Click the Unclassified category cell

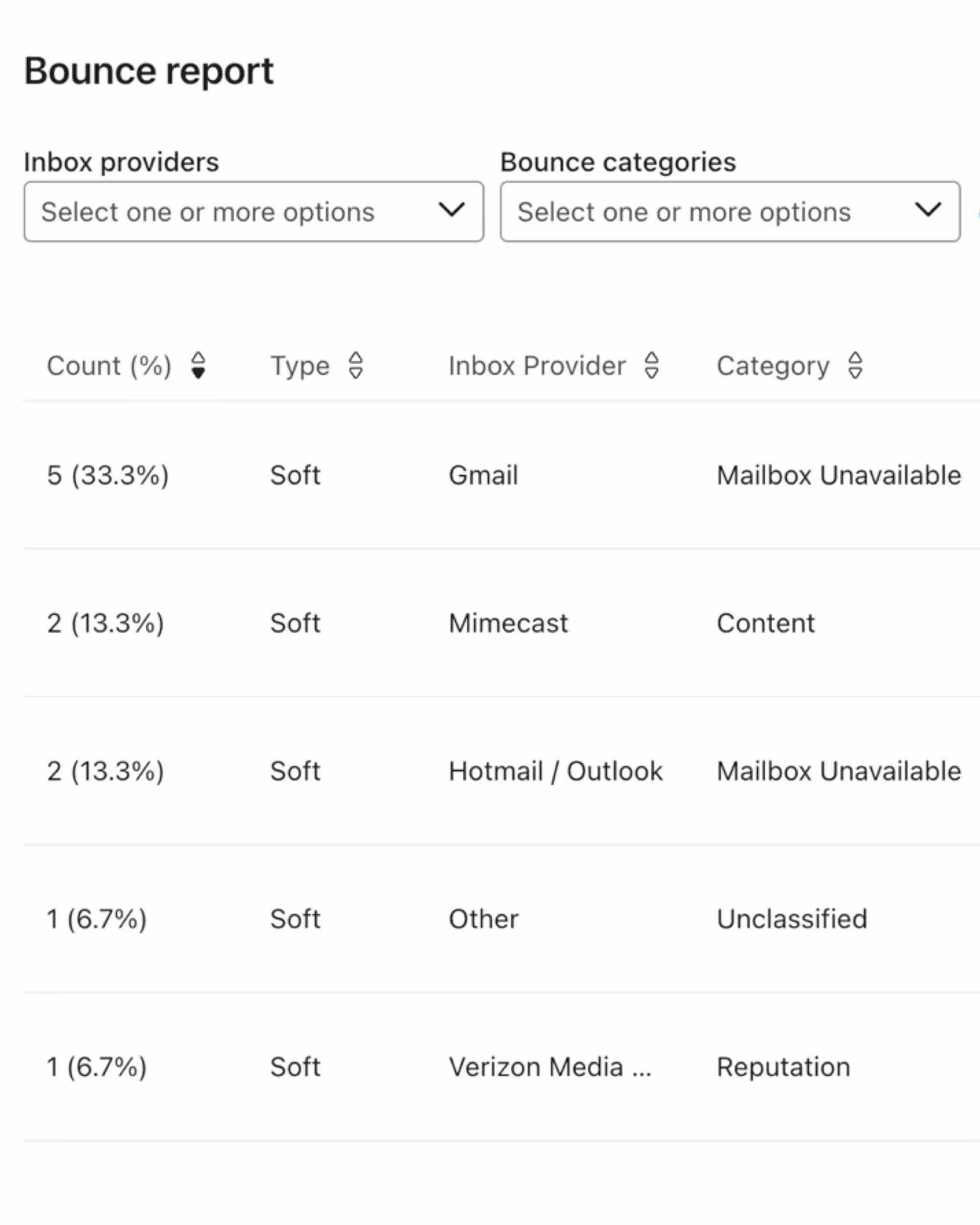click(792, 919)
